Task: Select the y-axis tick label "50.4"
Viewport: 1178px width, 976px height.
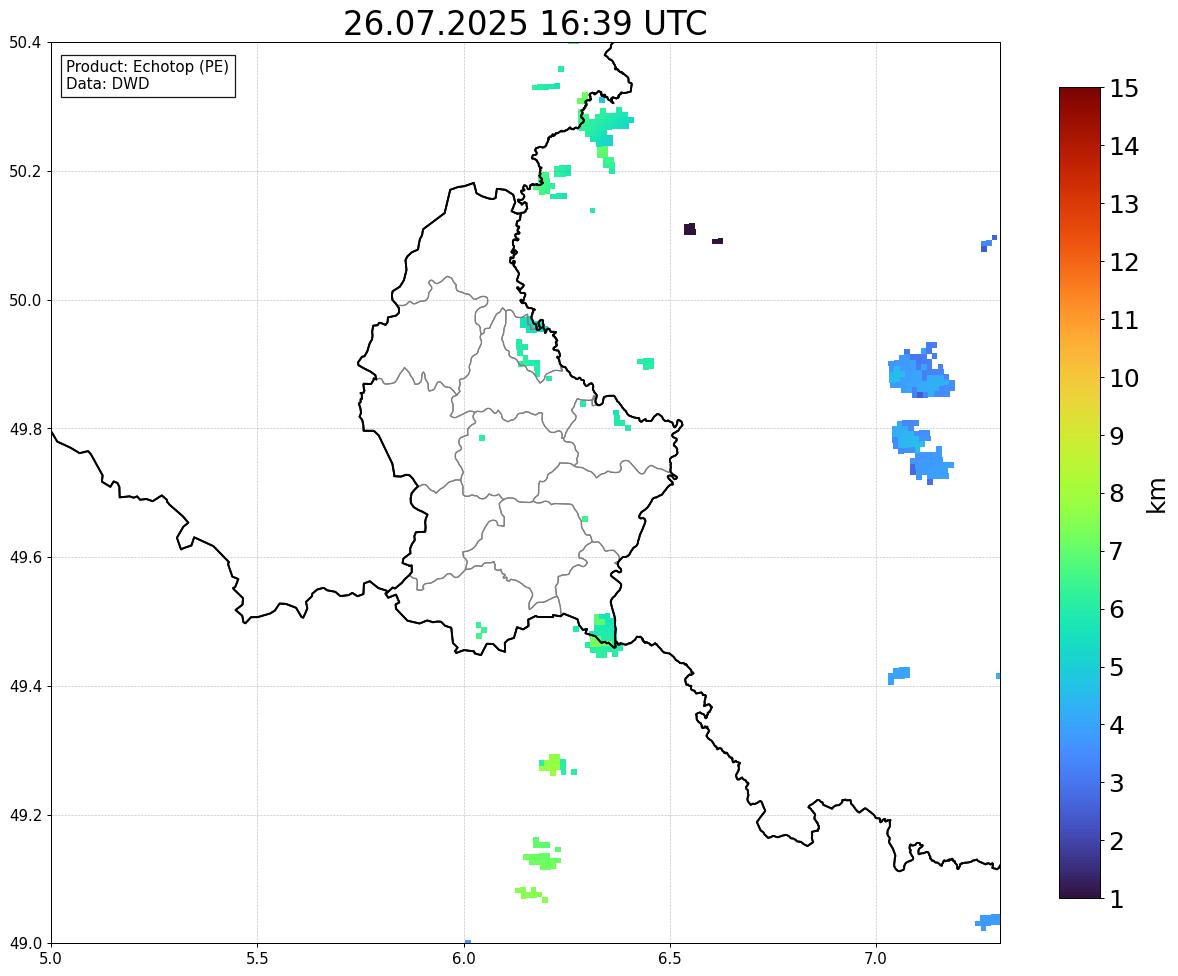Action: 25,43
